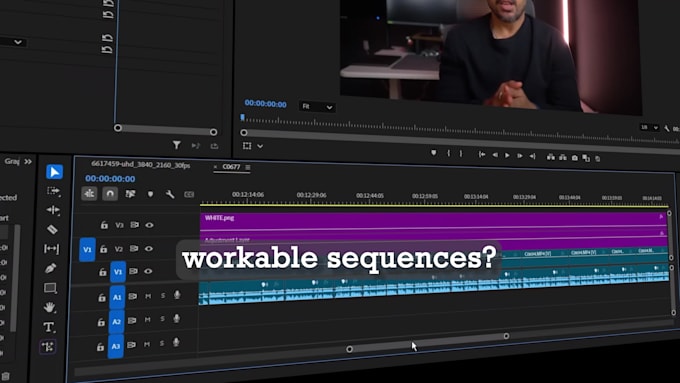Image resolution: width=680 pixels, height=383 pixels.
Task: Open the C0677 sequence panel menu
Action: coord(248,167)
